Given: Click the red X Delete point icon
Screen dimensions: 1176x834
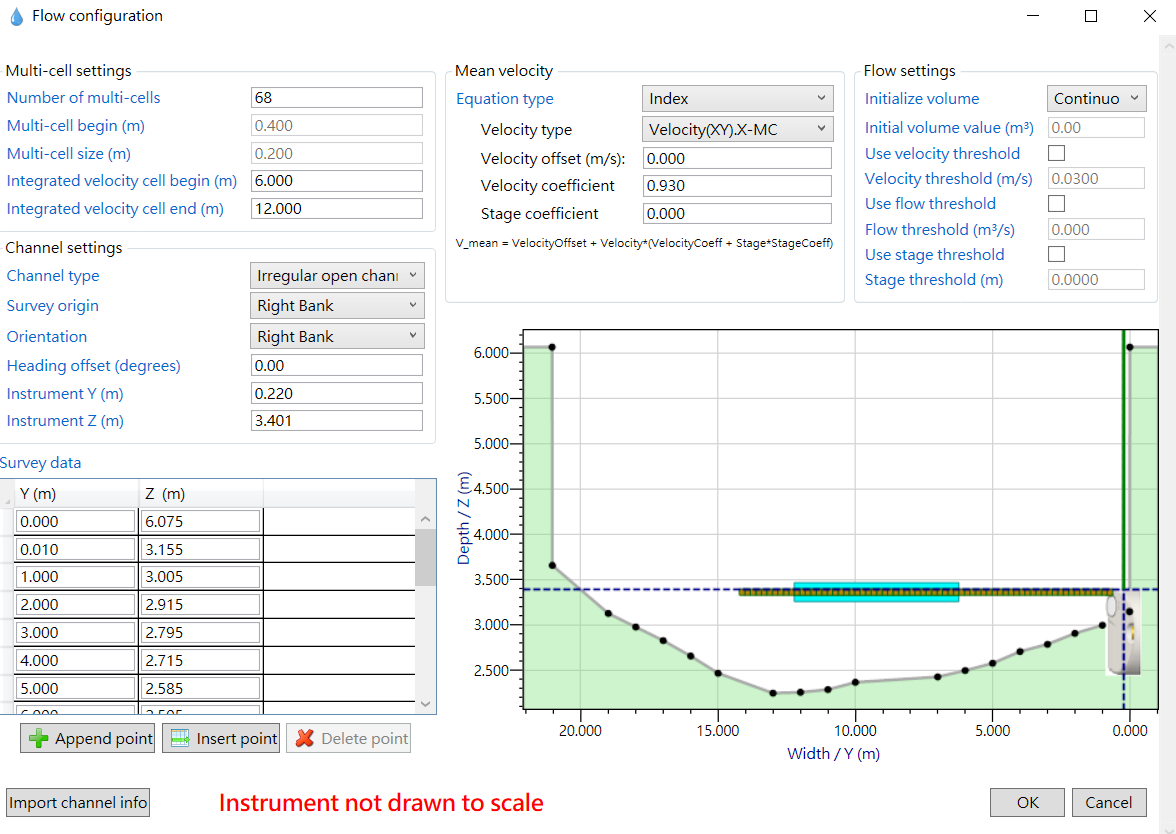Looking at the screenshot, I should point(304,739).
